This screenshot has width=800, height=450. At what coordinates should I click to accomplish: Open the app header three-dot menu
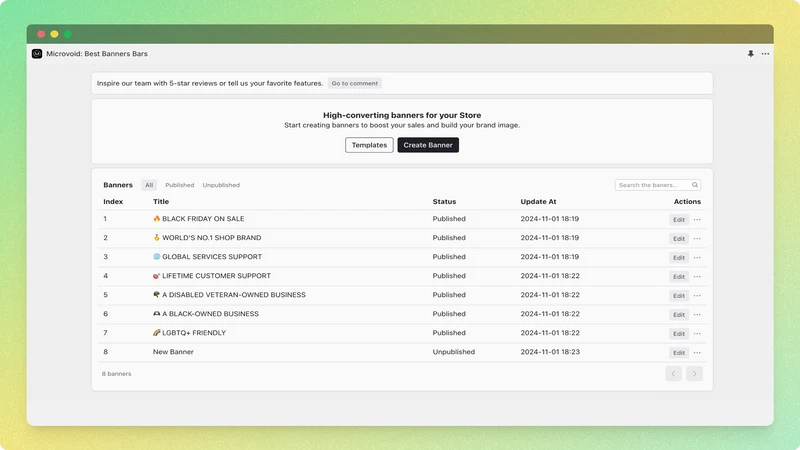(x=765, y=54)
